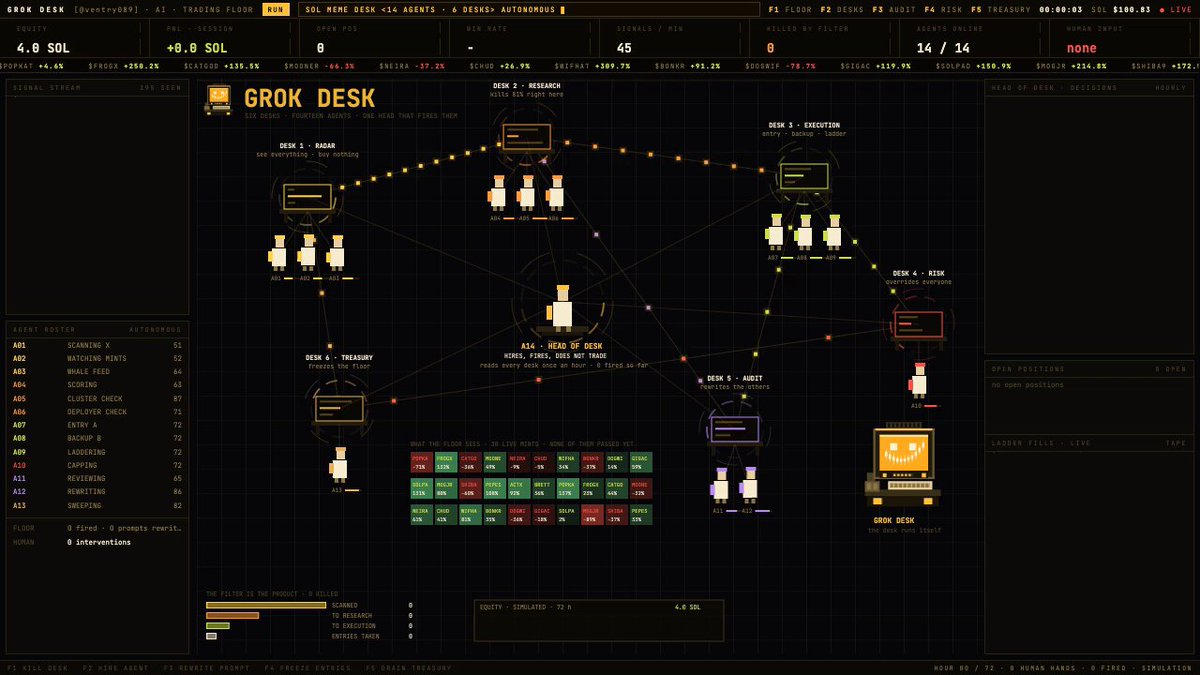Click the Desk 1 Radar monitor icon
The width and height of the screenshot is (1200, 675).
coord(307,197)
